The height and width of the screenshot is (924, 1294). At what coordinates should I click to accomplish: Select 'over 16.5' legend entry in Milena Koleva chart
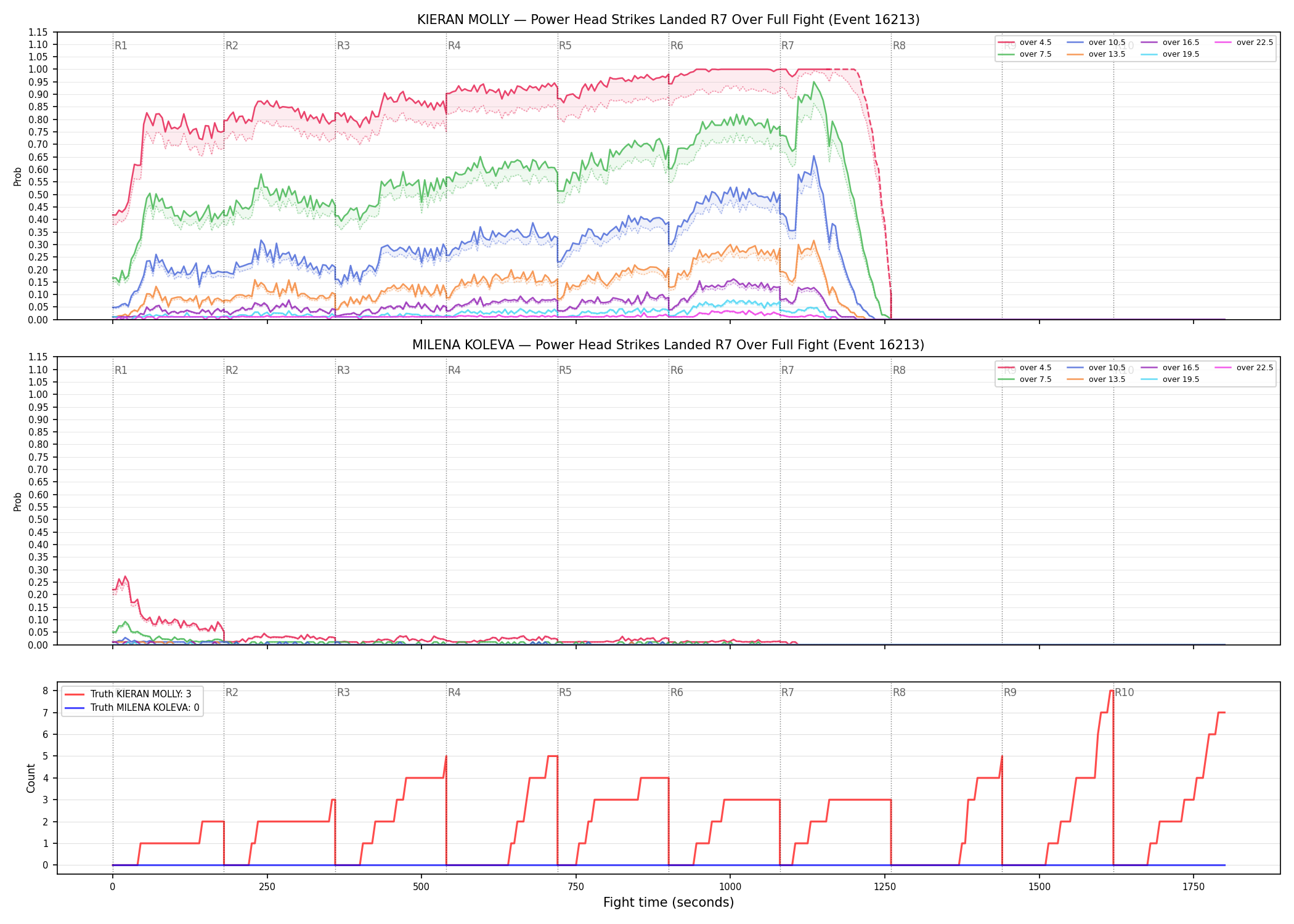pos(1170,368)
